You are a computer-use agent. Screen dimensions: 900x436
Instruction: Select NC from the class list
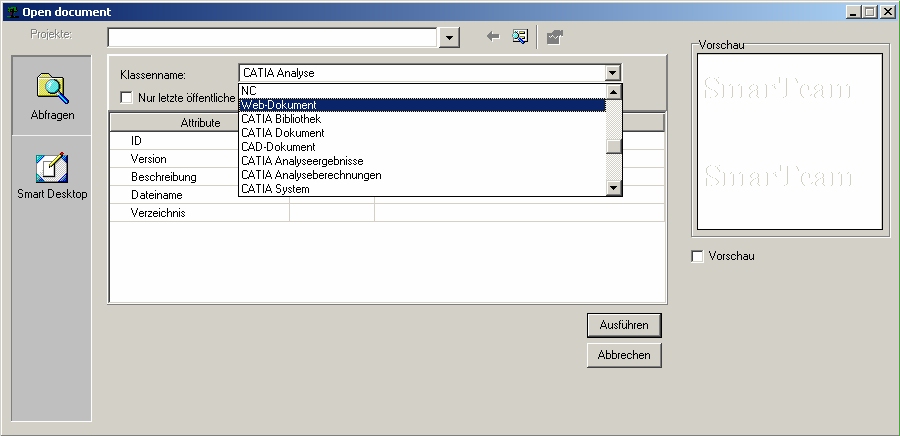coord(422,91)
